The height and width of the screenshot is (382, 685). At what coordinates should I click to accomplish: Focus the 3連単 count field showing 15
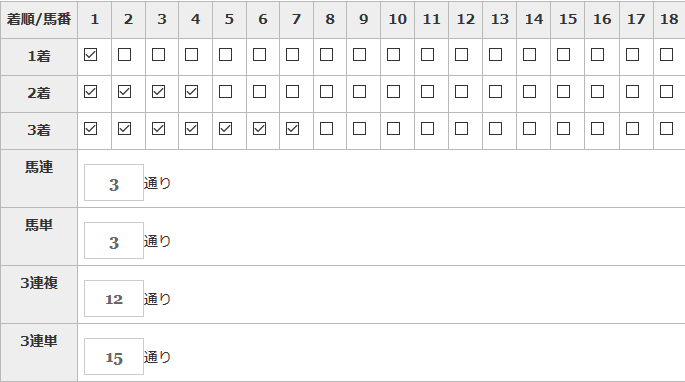click(114, 357)
